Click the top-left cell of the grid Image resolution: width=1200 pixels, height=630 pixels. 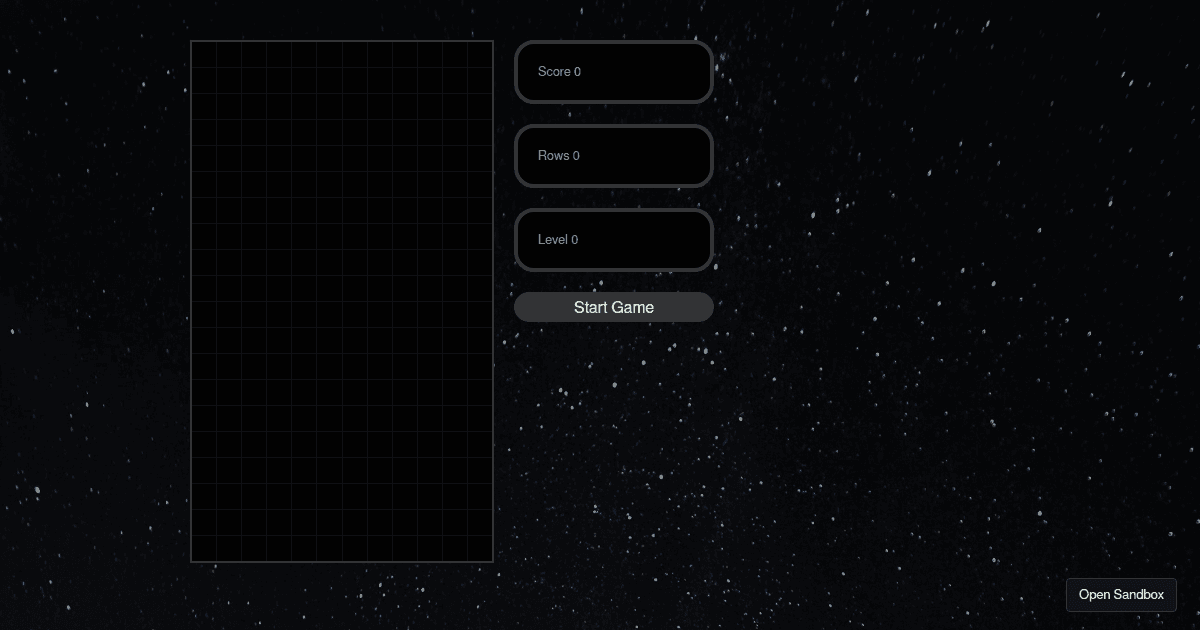click(204, 52)
